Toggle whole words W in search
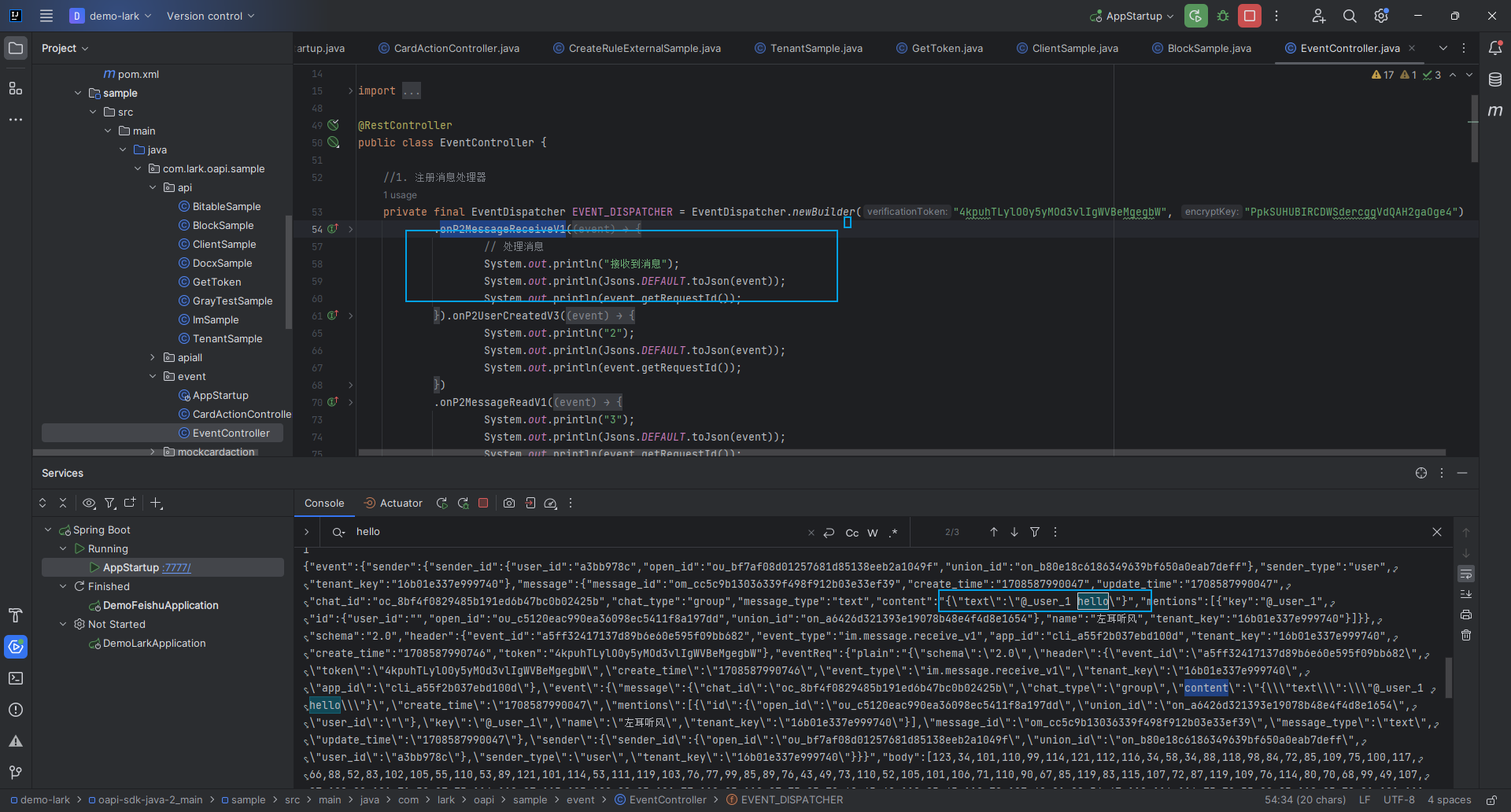 click(x=873, y=533)
